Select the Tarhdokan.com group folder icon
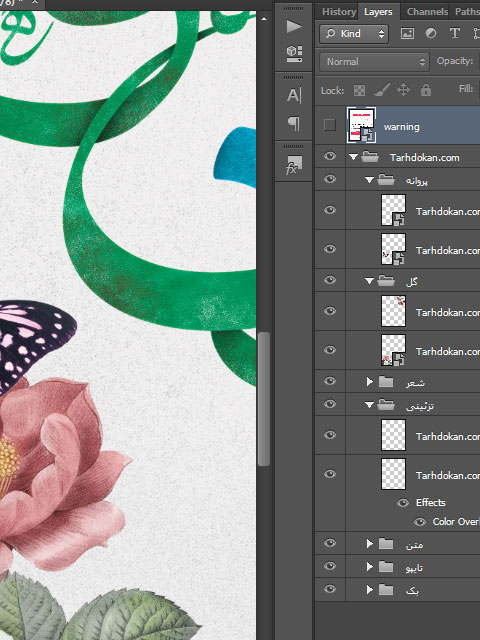The image size is (480, 640). [370, 157]
